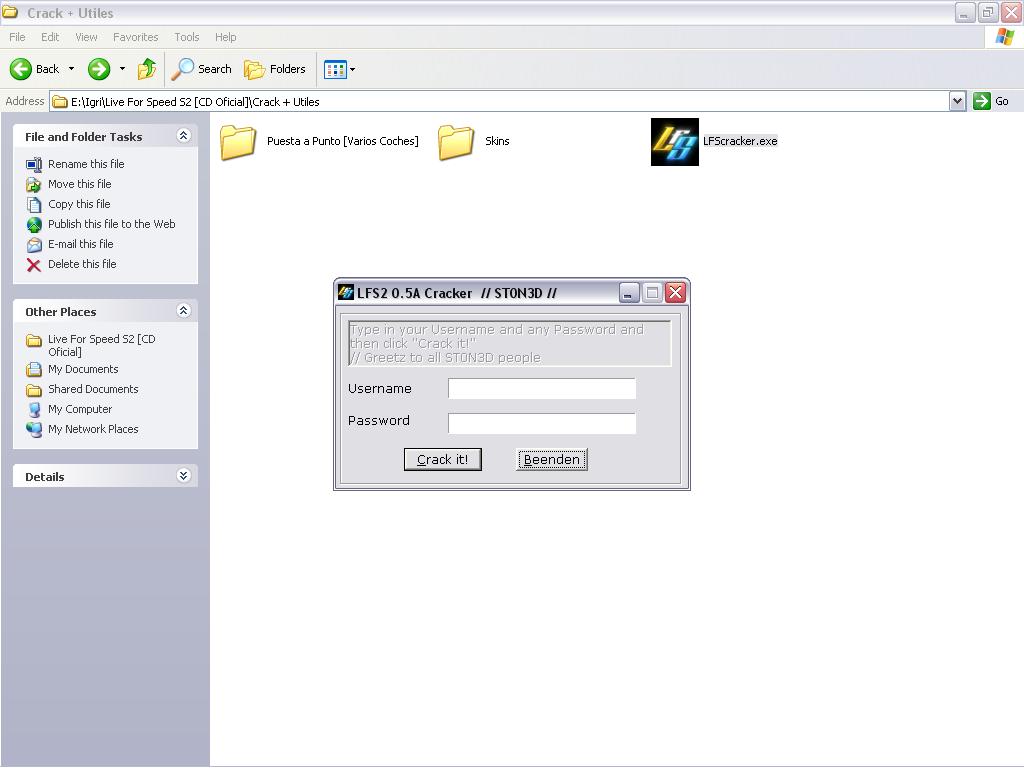Click the Rename this file icon
Viewport: 1024px width, 768px height.
[x=34, y=165]
